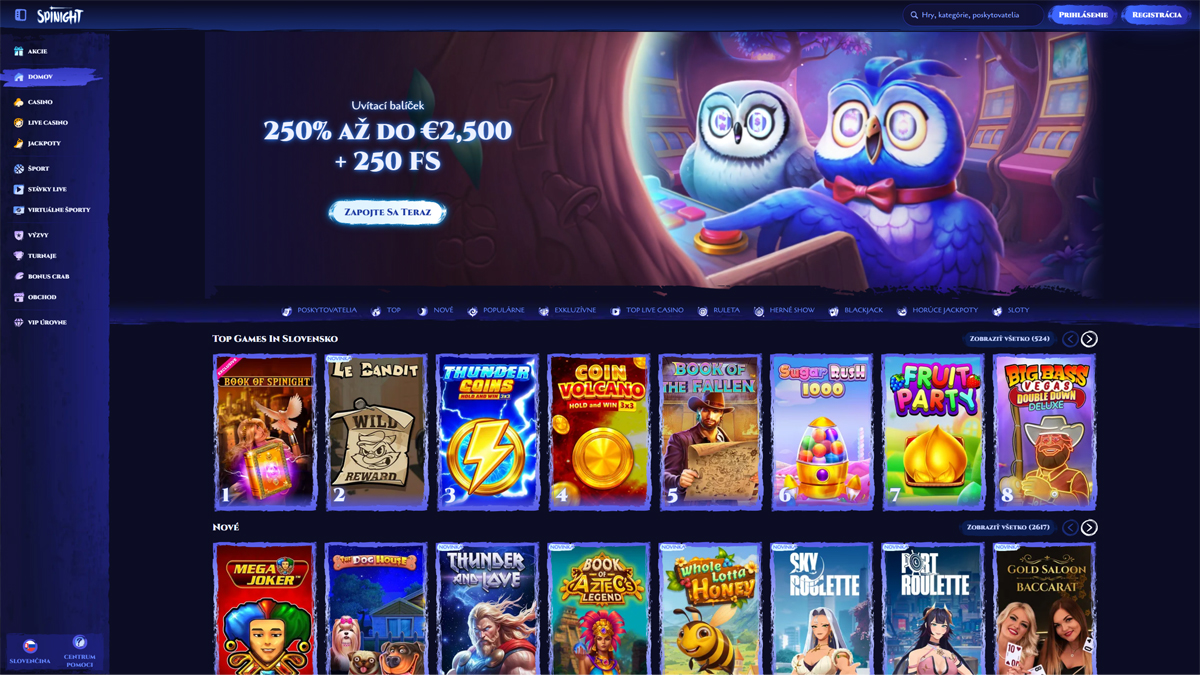Collapse the sidebar with the panel icon
1200x675 pixels.
(x=20, y=15)
